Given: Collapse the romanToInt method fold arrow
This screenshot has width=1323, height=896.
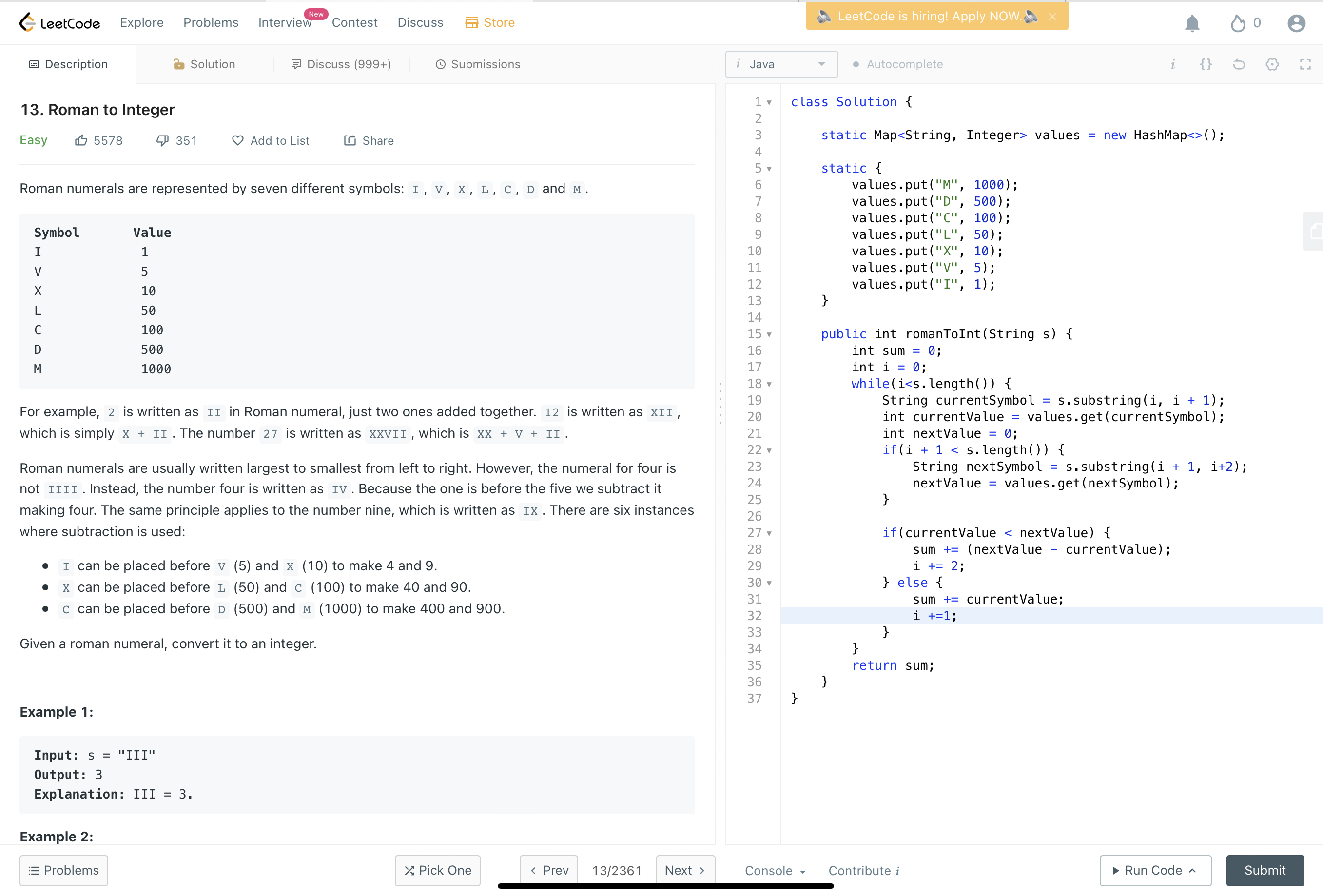Looking at the screenshot, I should 769,335.
